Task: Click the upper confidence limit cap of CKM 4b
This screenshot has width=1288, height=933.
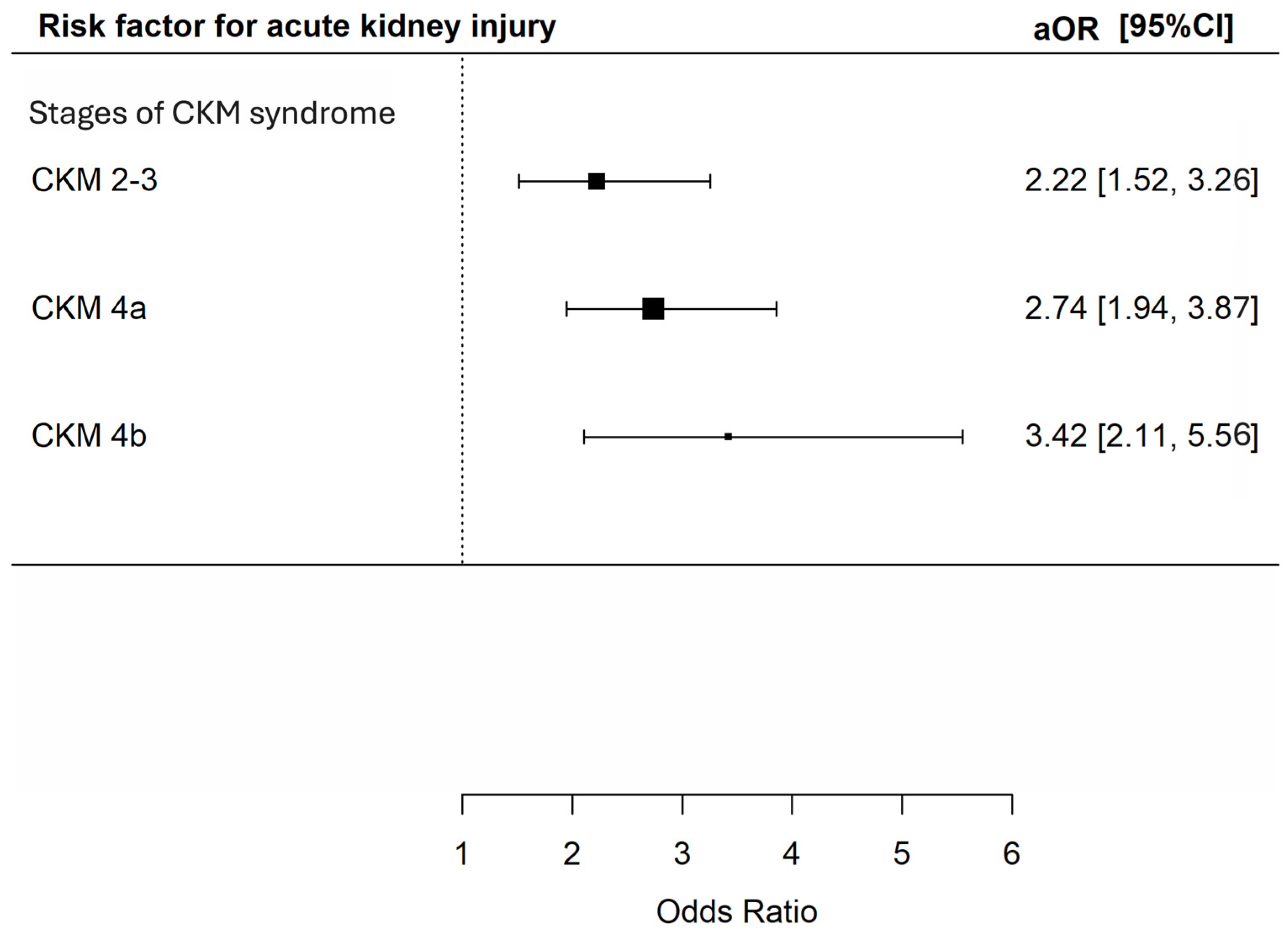Action: [x=963, y=437]
